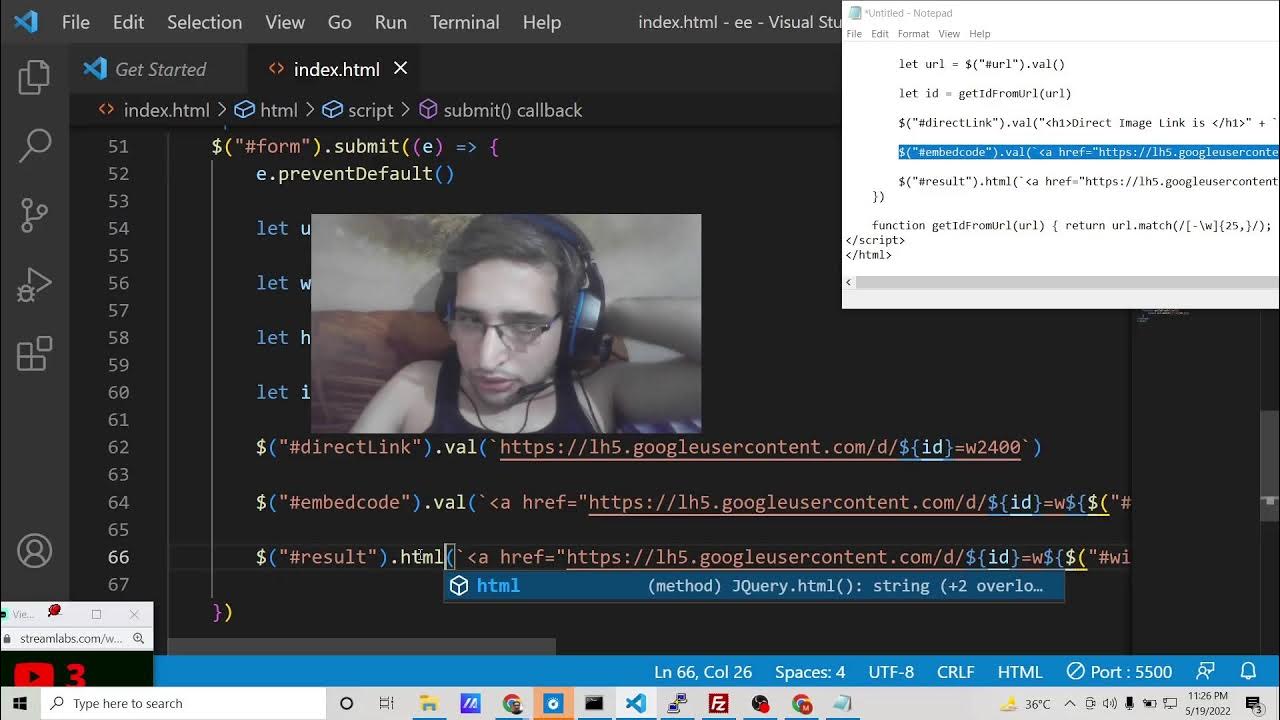Image resolution: width=1280 pixels, height=720 pixels.
Task: Close the index.html editor tab
Action: click(x=400, y=68)
